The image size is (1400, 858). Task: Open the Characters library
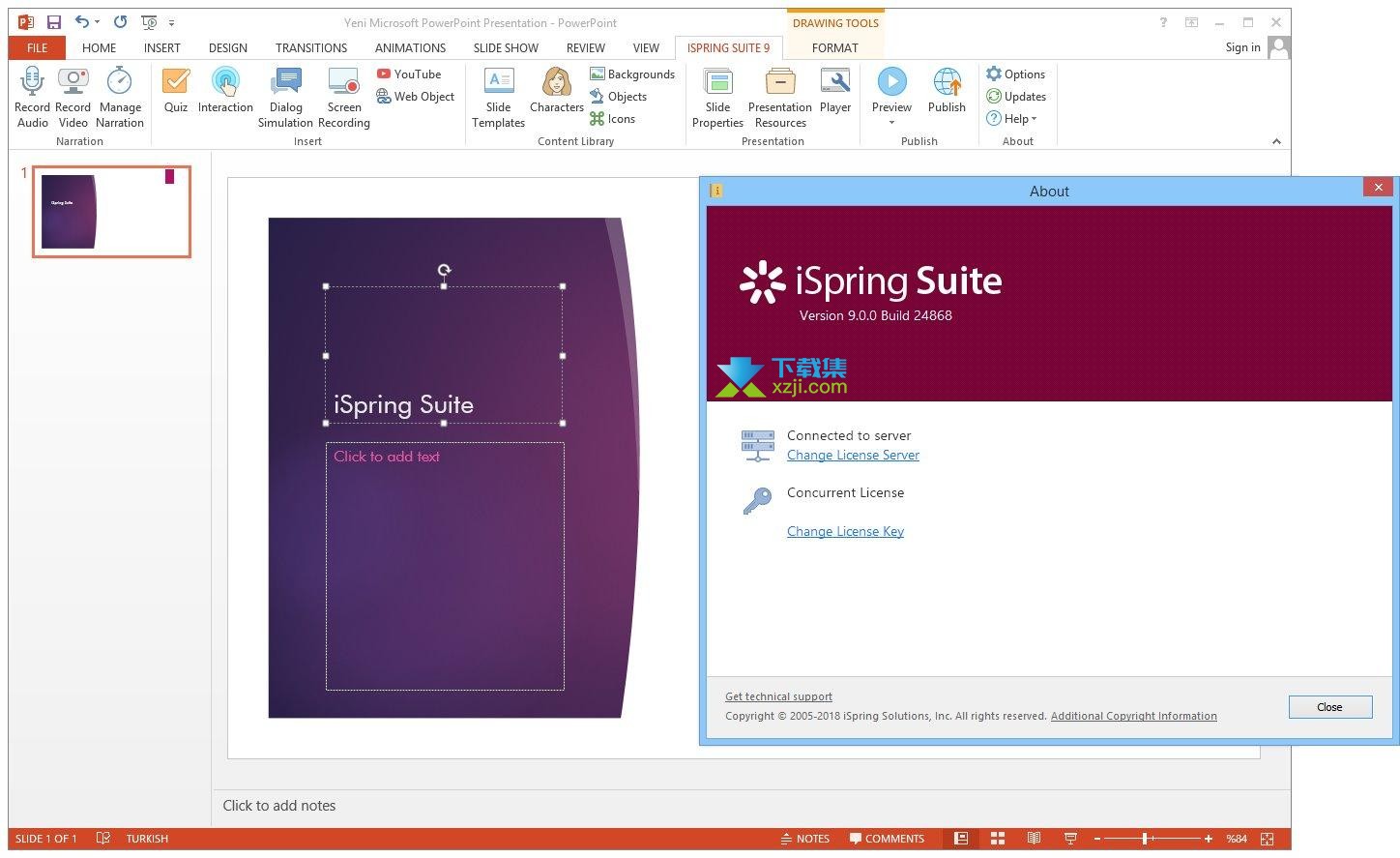point(557,90)
